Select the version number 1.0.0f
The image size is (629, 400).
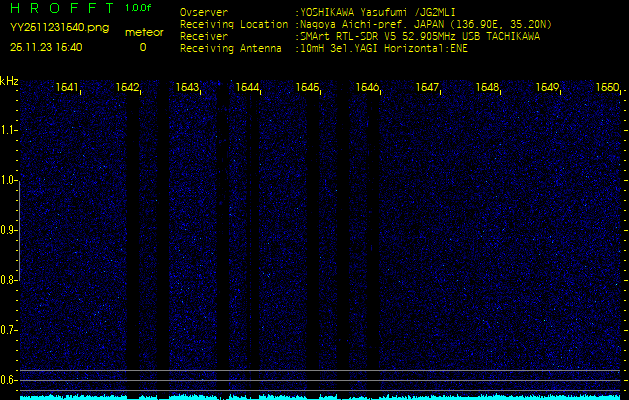coord(138,8)
